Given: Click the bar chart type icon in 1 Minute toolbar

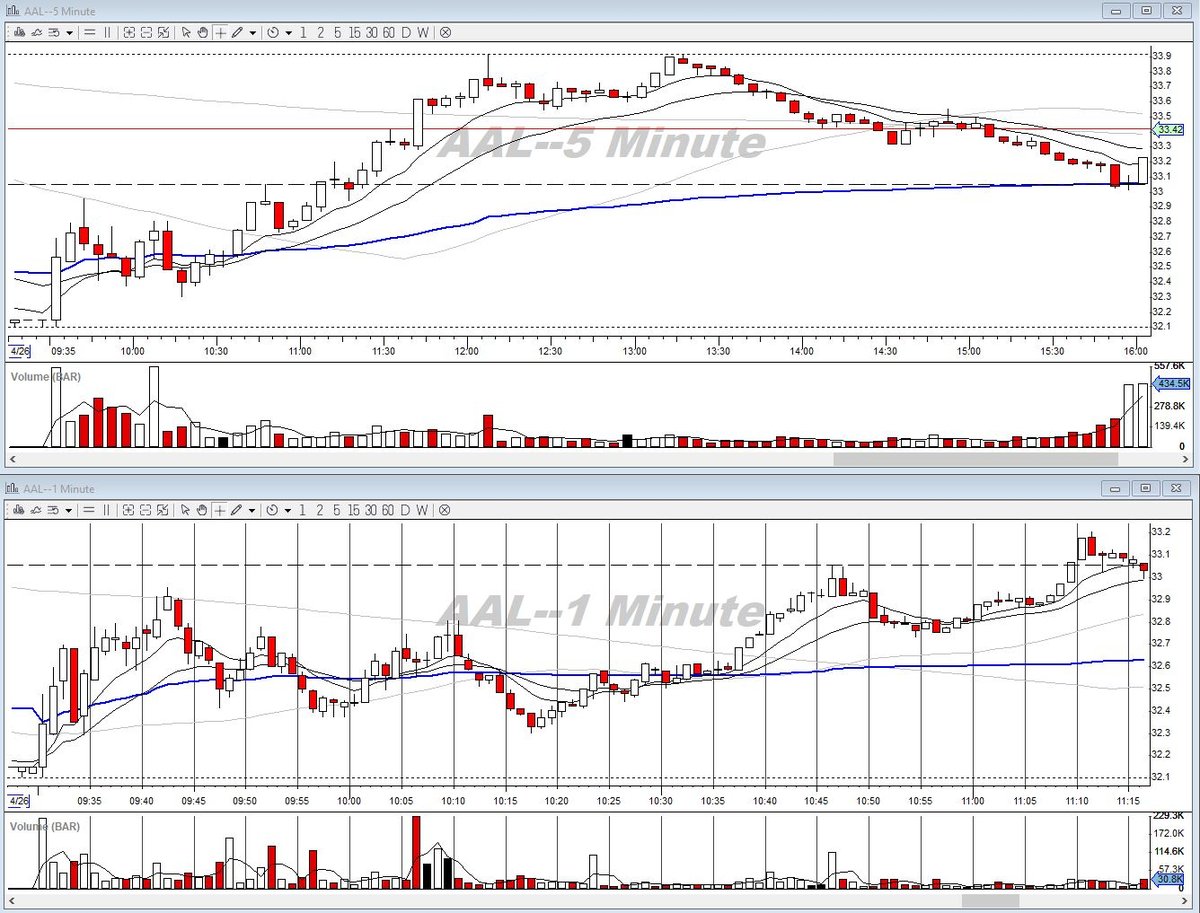Looking at the screenshot, I should point(19,509).
